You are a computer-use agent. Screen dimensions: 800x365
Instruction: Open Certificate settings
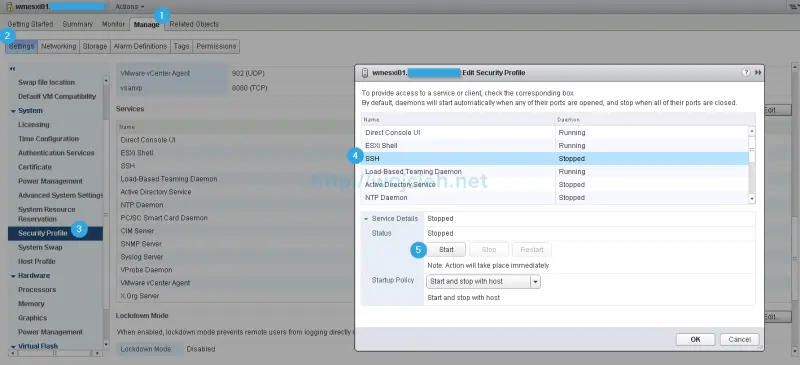pos(35,167)
